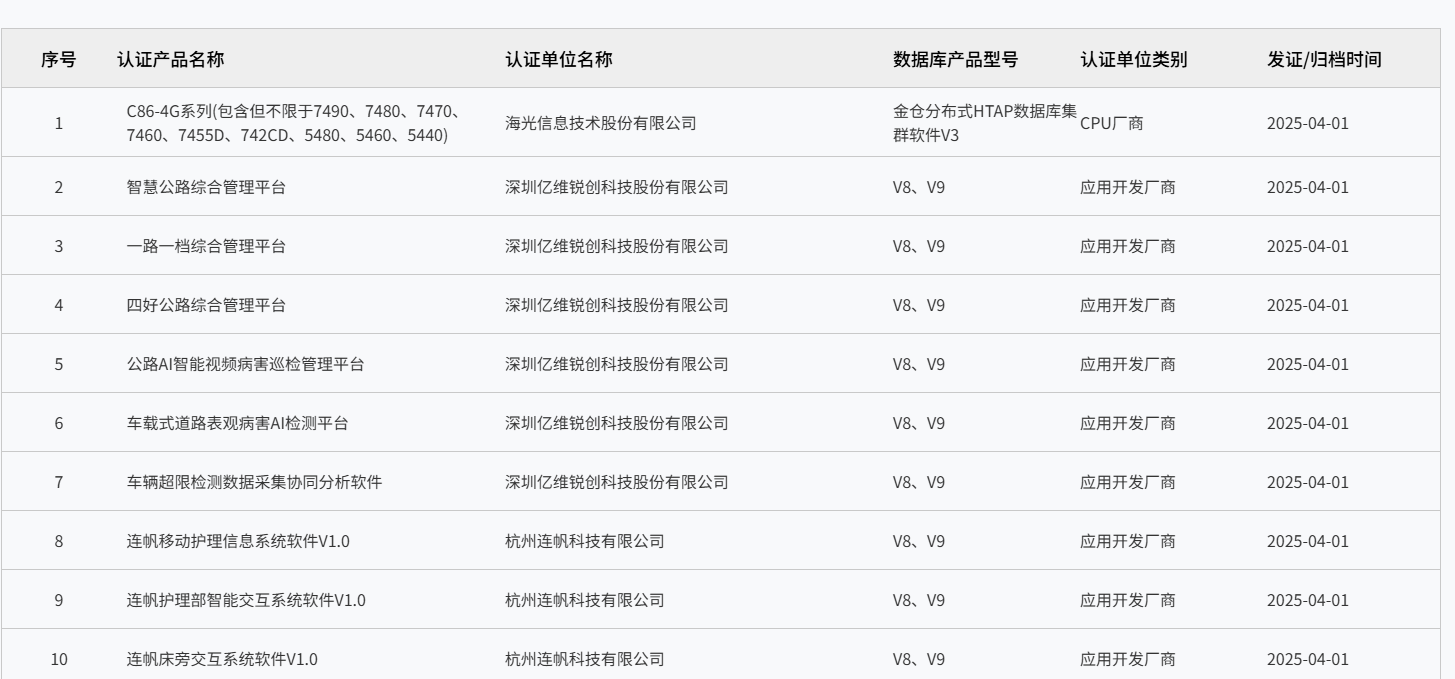This screenshot has height=679, width=1455.
Task: Click the 数据库产品型号 column header
Action: click(x=955, y=59)
